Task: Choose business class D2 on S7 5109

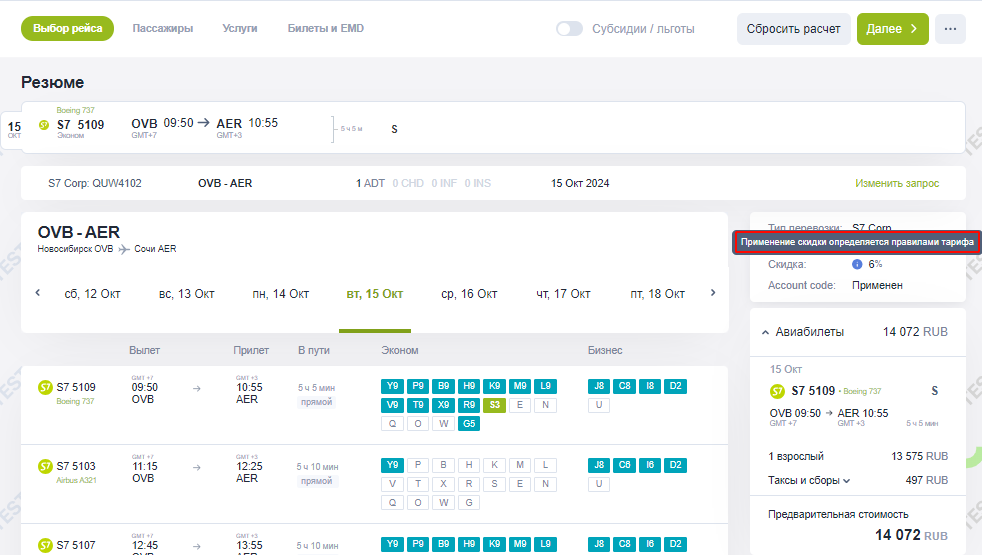Action: pyautogui.click(x=675, y=386)
